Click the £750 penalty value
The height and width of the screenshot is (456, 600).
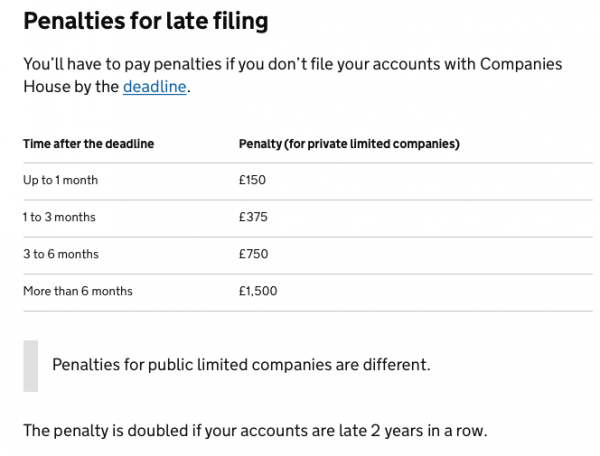pos(253,254)
